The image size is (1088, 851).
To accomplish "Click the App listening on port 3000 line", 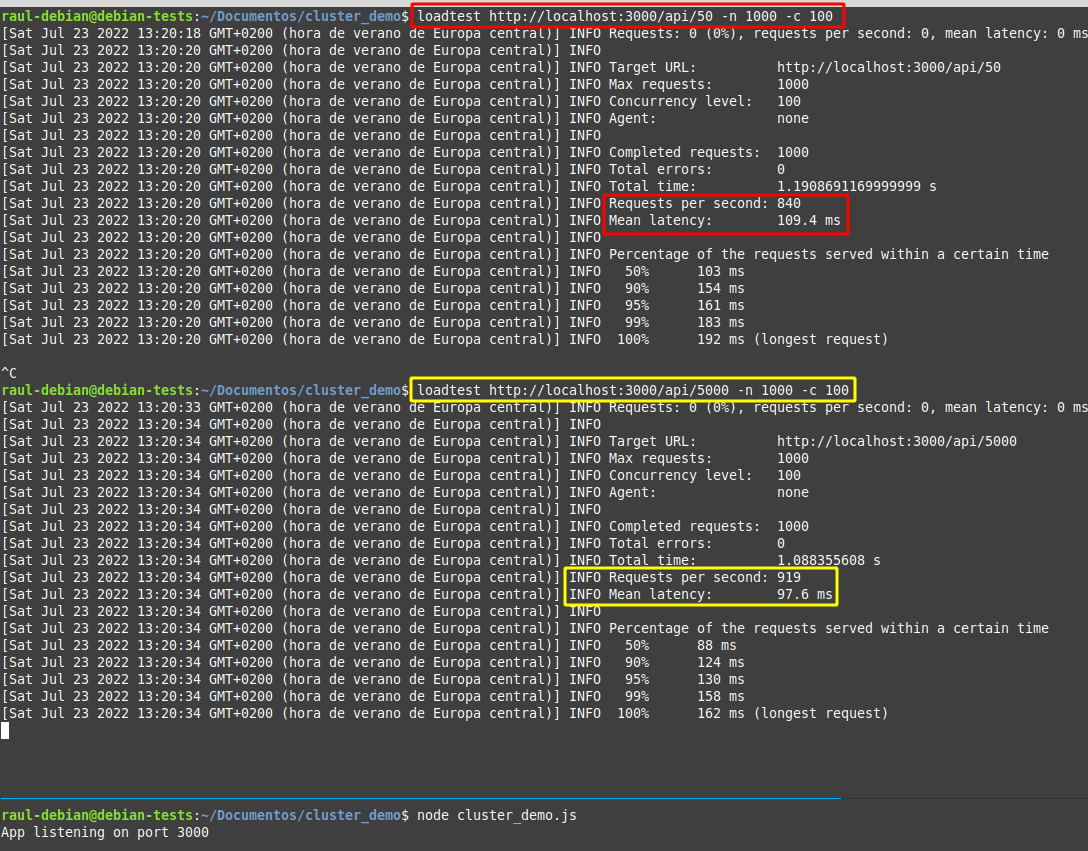I will (105, 832).
